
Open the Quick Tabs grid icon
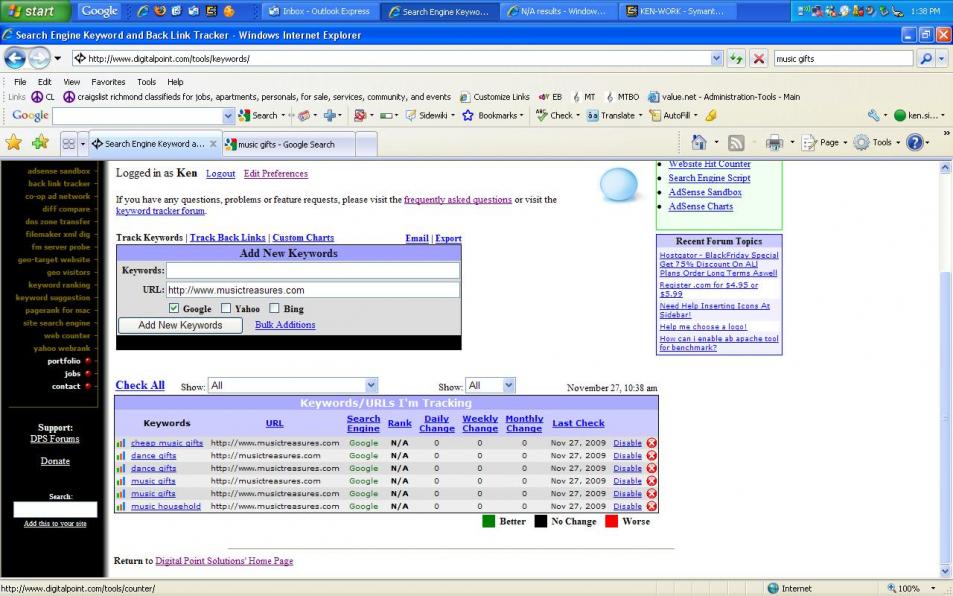pos(69,144)
